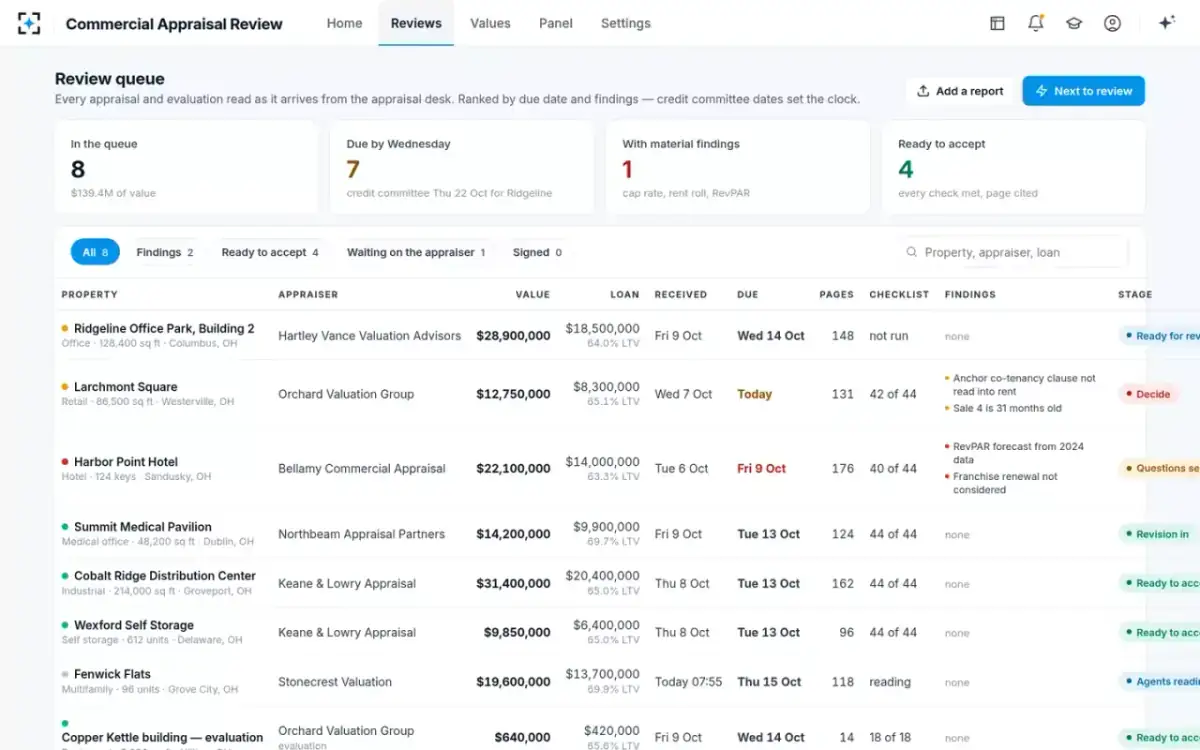Viewport: 1200px width, 750px height.
Task: Open the sparkle assistant icon
Action: coord(1166,23)
